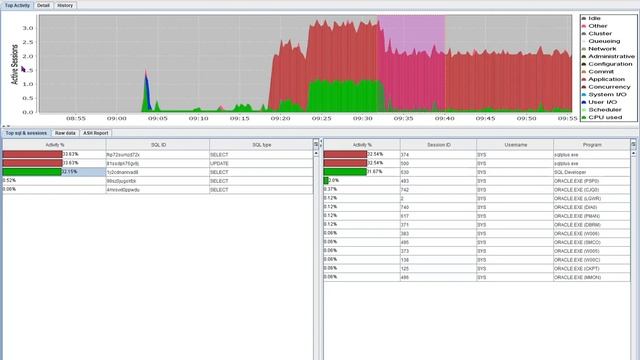This screenshot has width=640, height=360.
Task: Click the Other legend entry
Action: click(x=594, y=26)
